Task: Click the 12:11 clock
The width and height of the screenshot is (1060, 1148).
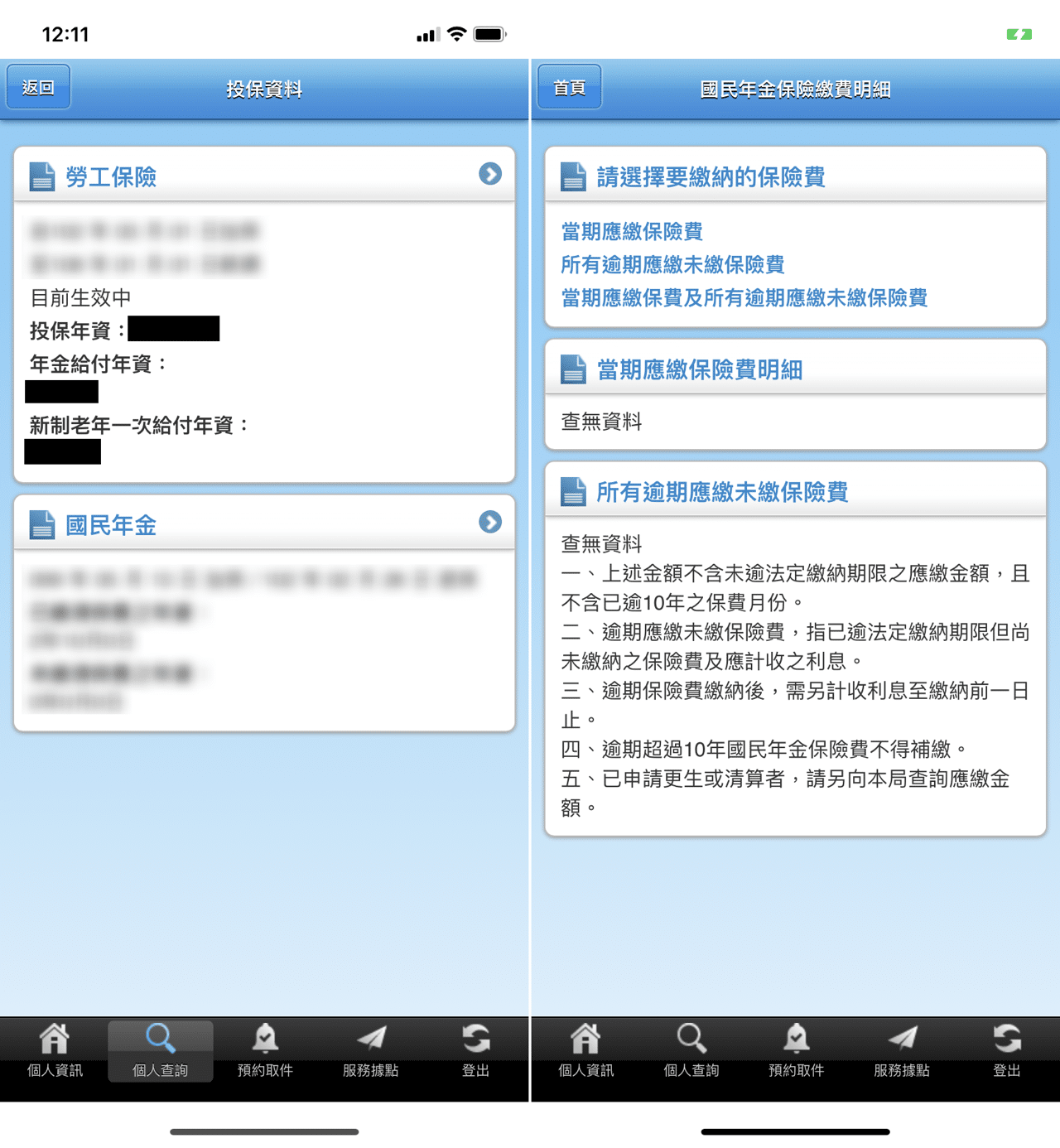Action: click(x=65, y=34)
